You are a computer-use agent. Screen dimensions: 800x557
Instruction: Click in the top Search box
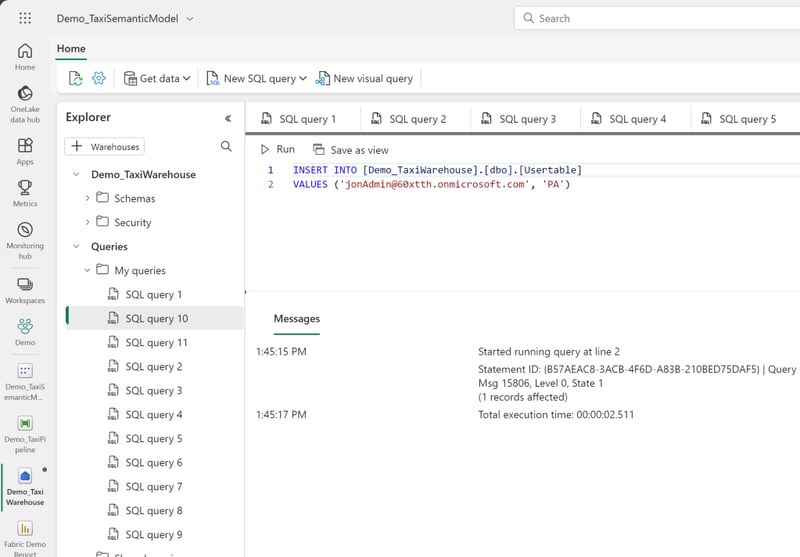point(658,18)
